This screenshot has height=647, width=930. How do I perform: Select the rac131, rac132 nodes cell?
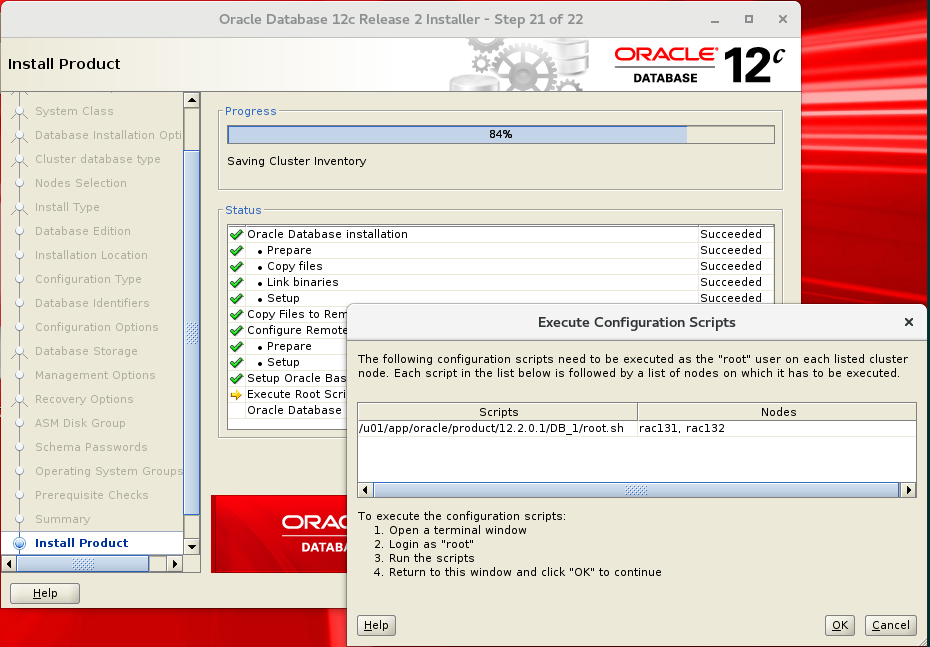coord(777,428)
